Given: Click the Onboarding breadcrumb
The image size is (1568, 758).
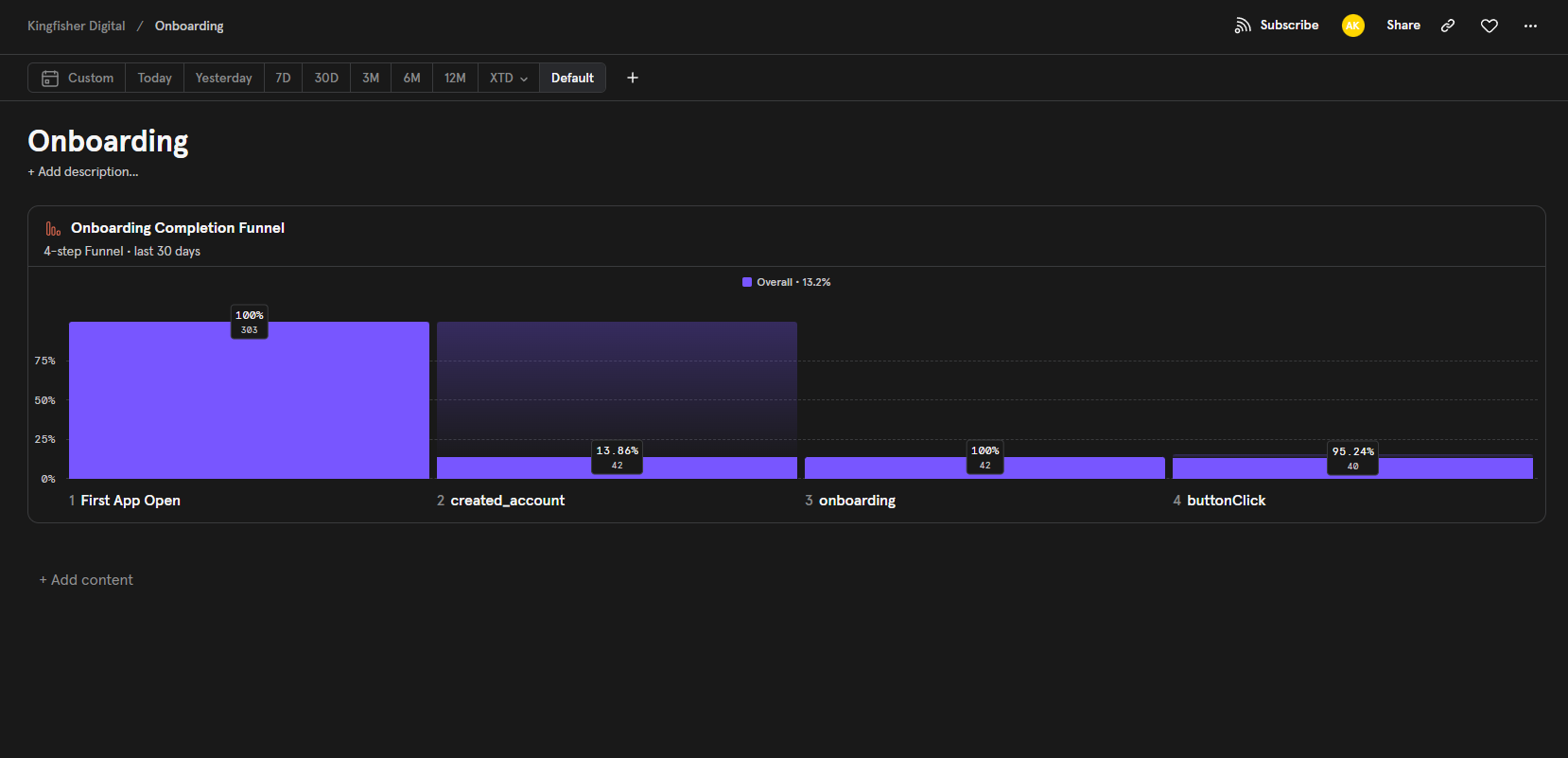Looking at the screenshot, I should [189, 26].
